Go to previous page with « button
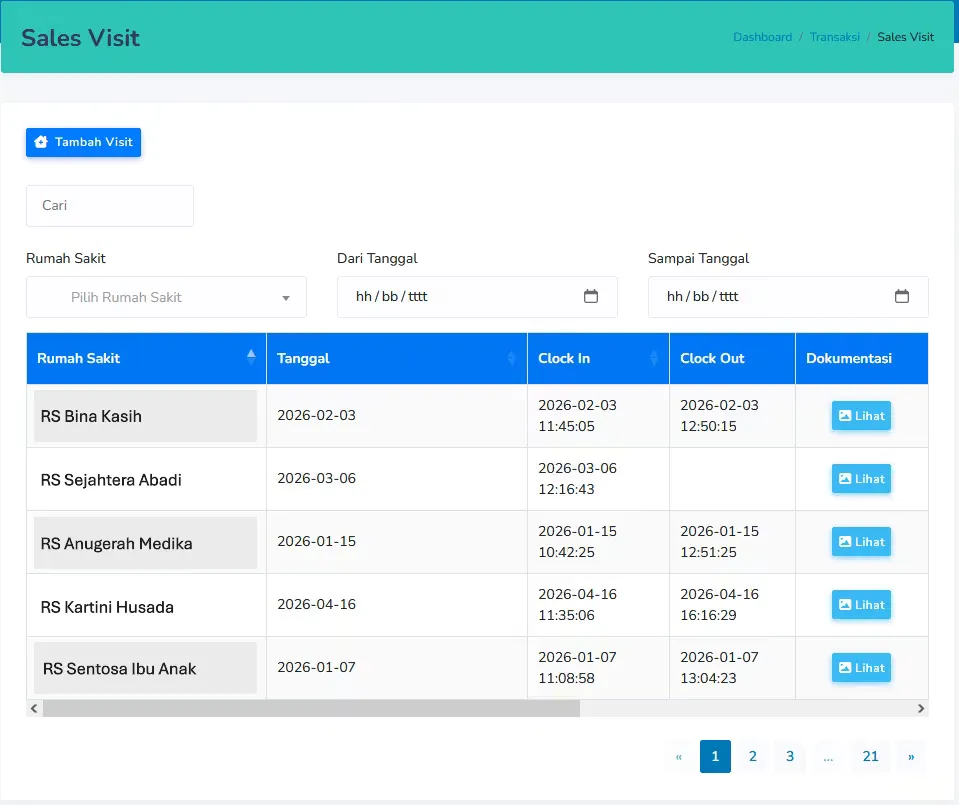959x805 pixels. click(678, 757)
